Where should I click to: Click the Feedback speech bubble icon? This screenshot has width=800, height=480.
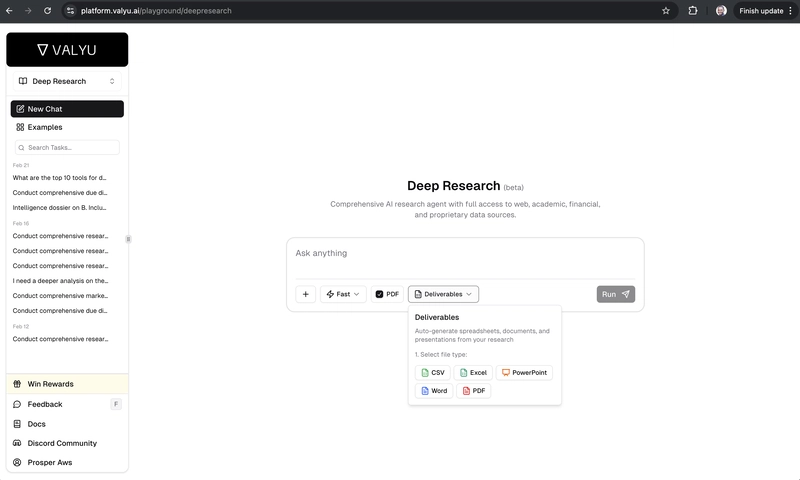point(17,404)
